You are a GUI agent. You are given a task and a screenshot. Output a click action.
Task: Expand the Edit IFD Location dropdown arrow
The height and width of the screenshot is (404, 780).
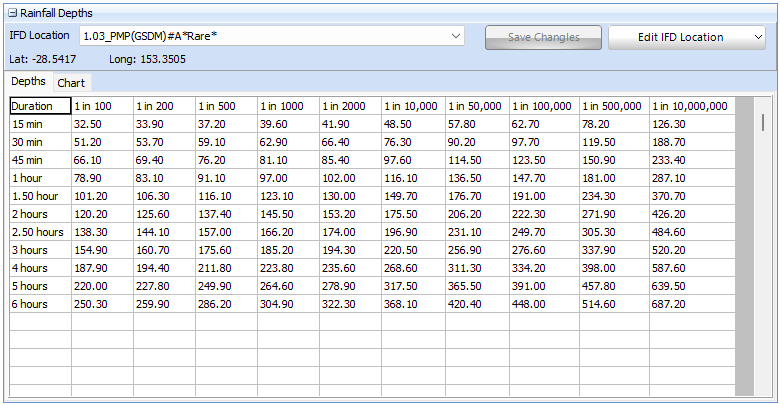pyautogui.click(x=757, y=37)
